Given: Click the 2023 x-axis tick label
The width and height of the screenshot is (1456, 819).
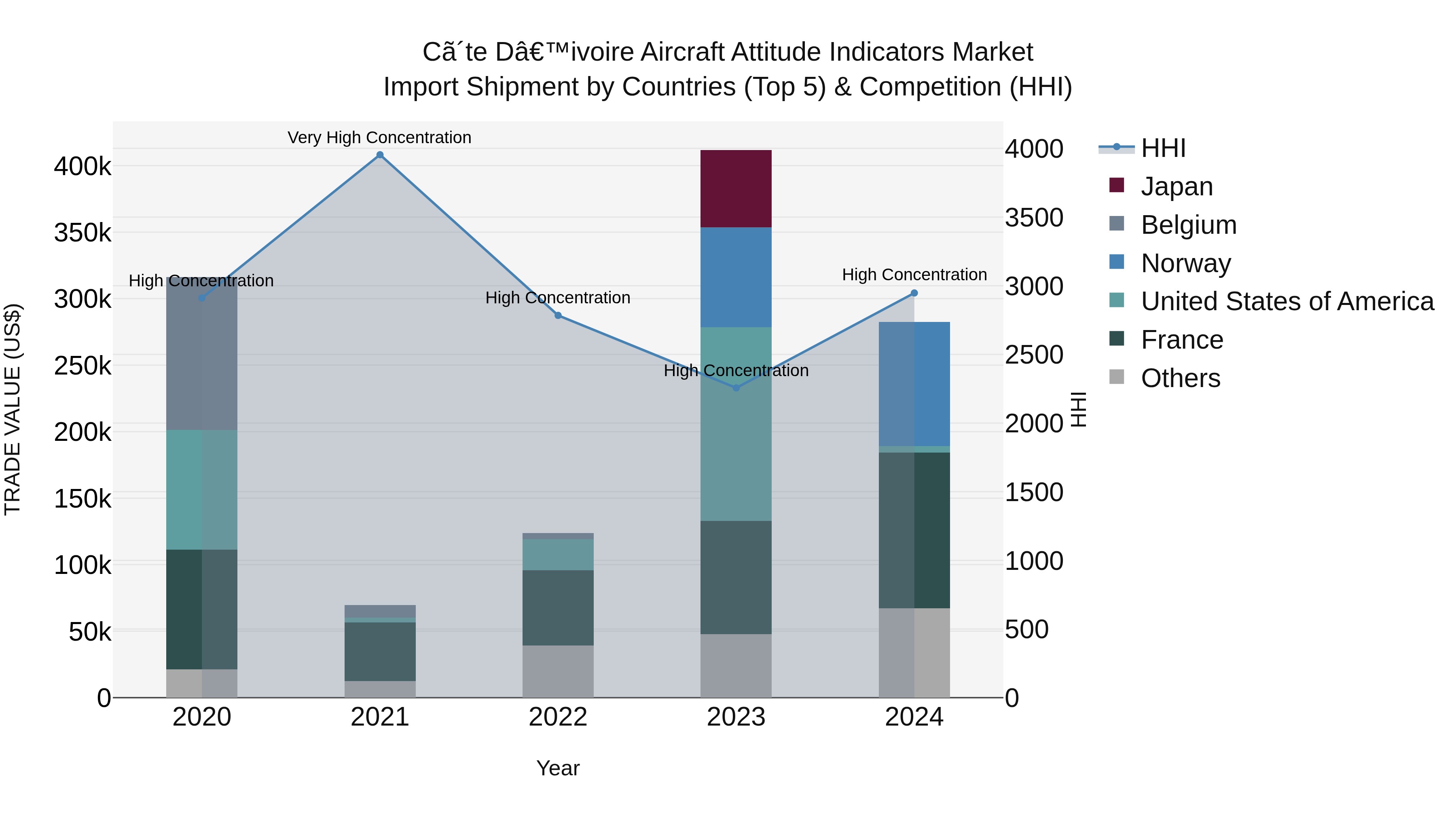Looking at the screenshot, I should pyautogui.click(x=736, y=717).
